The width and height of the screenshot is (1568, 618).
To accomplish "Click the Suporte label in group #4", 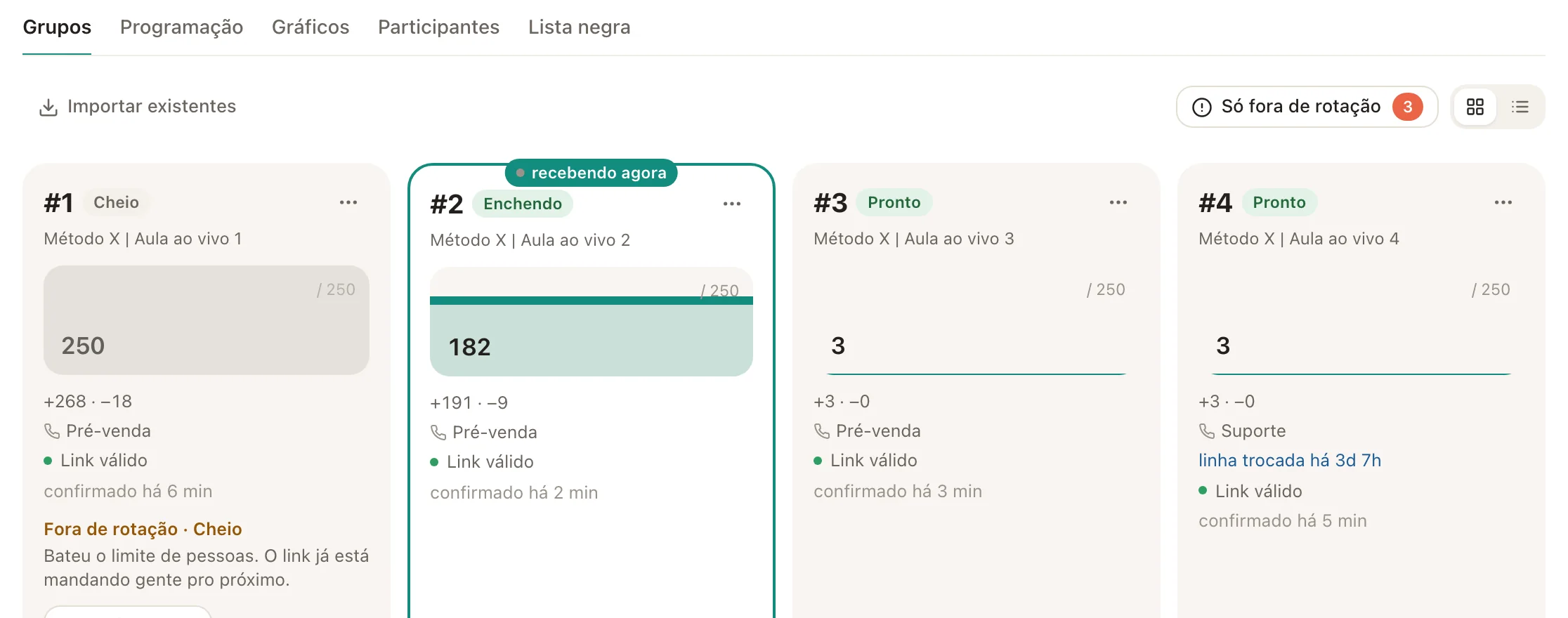I will point(1253,431).
